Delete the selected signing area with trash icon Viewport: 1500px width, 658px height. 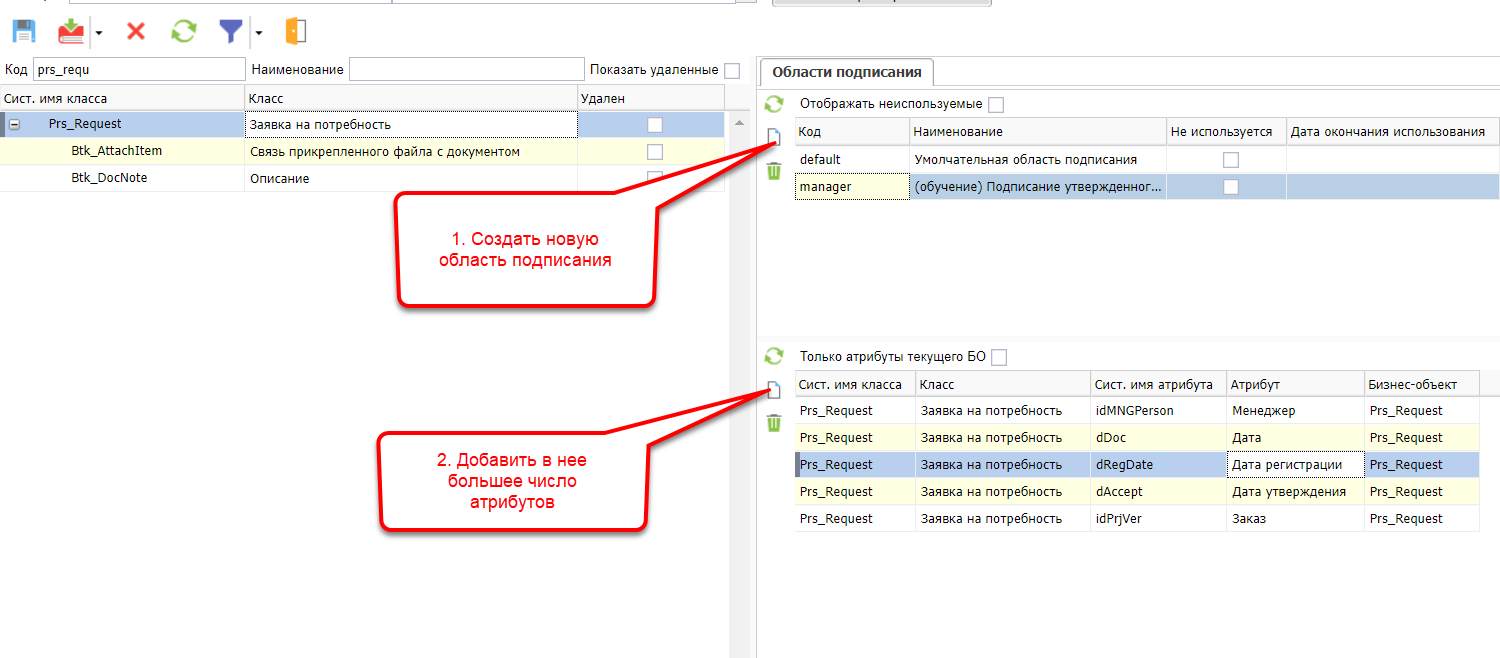click(773, 171)
